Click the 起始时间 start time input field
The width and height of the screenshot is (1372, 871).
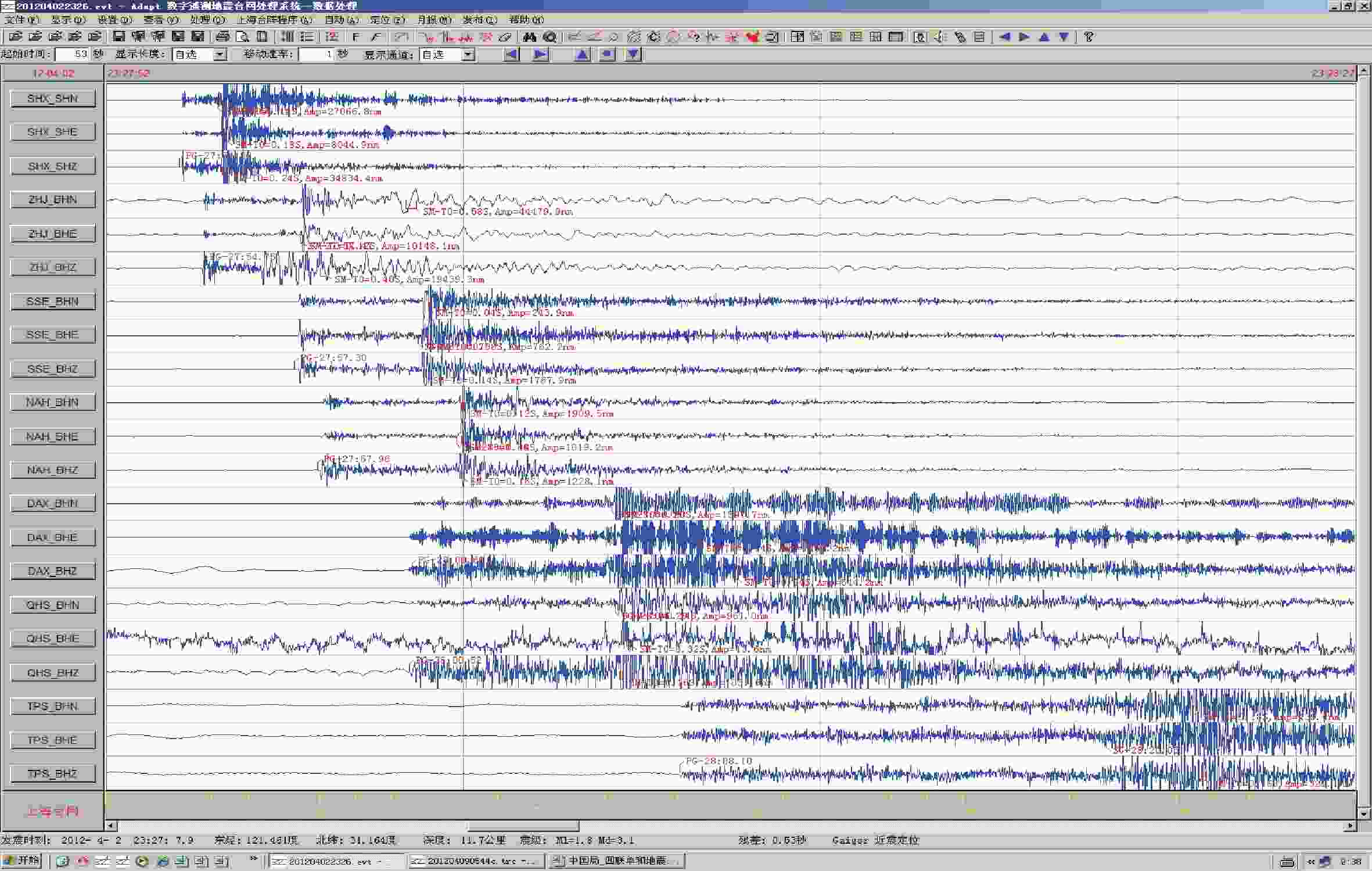(72, 54)
